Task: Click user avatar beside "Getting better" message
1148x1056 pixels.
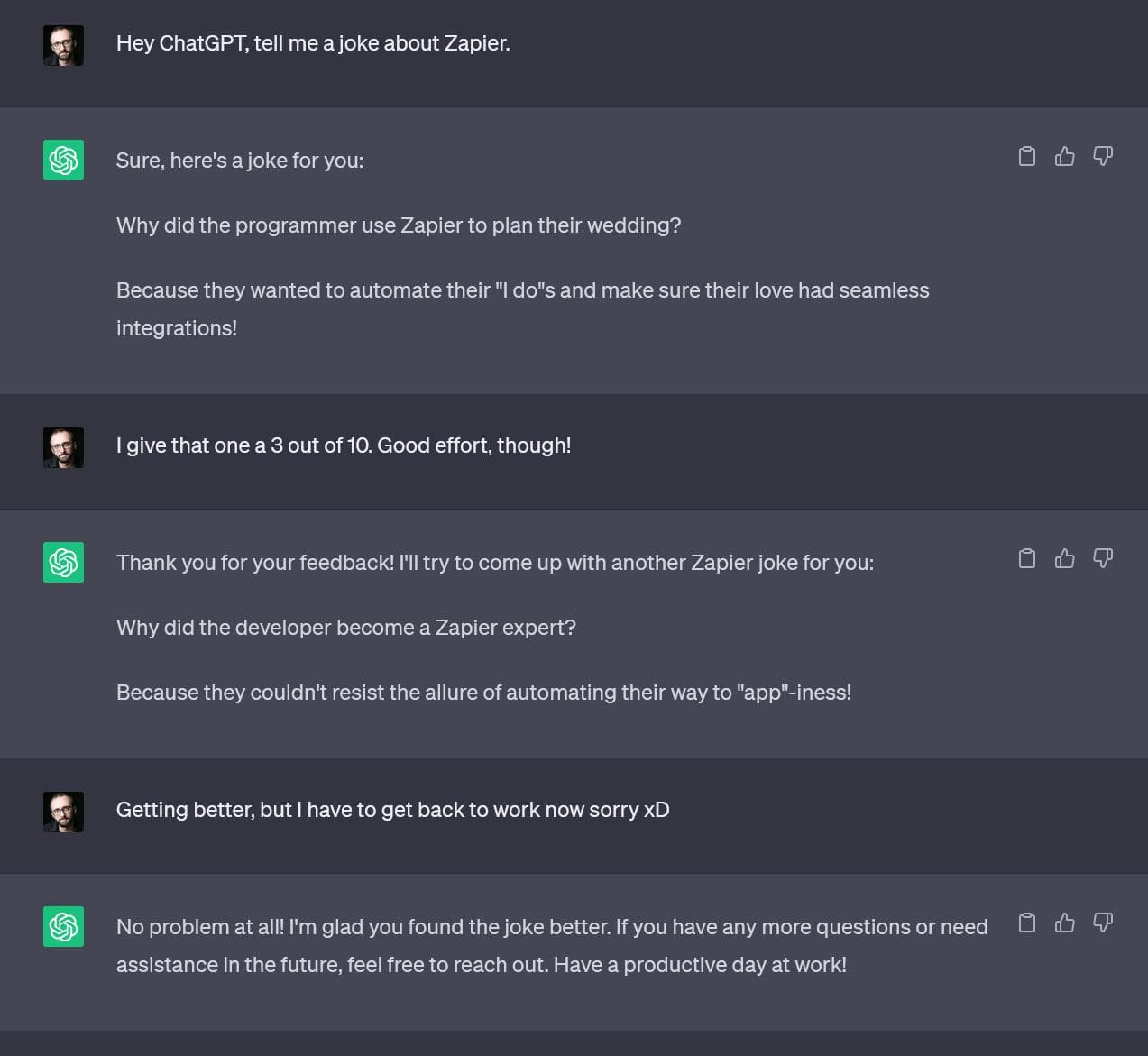Action: point(63,812)
